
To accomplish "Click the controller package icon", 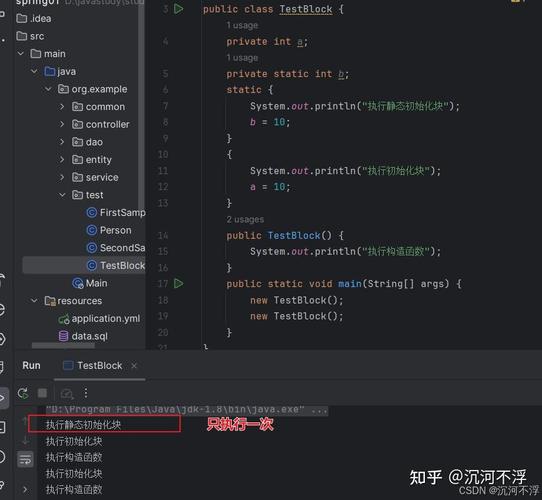I will click(77, 124).
